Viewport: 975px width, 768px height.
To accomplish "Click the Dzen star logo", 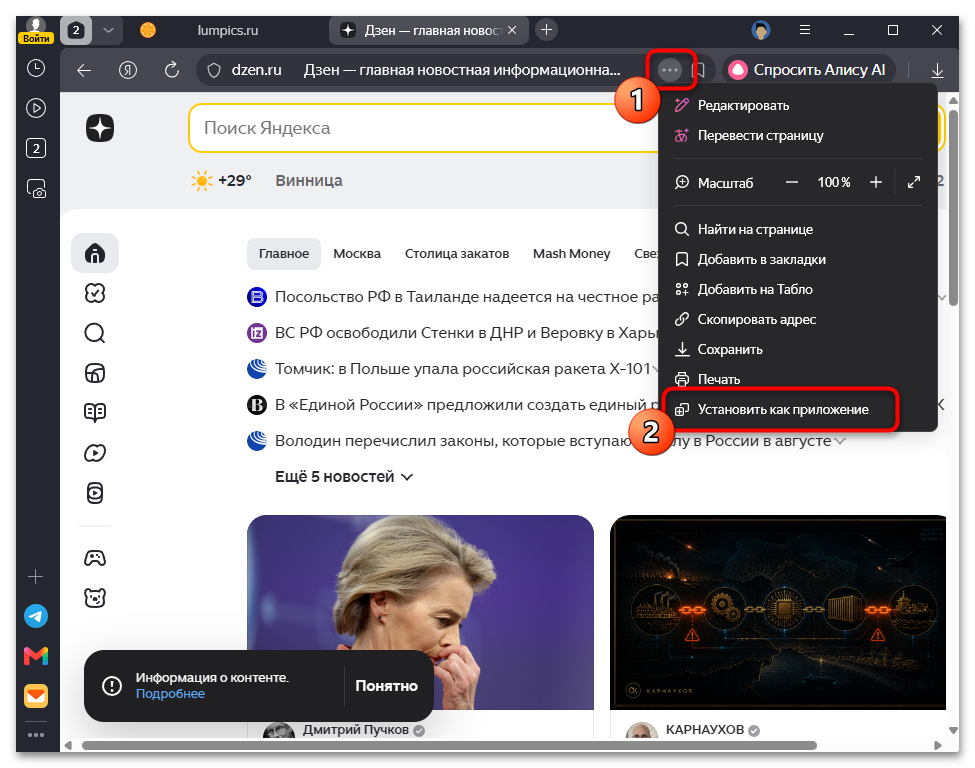I will [100, 128].
